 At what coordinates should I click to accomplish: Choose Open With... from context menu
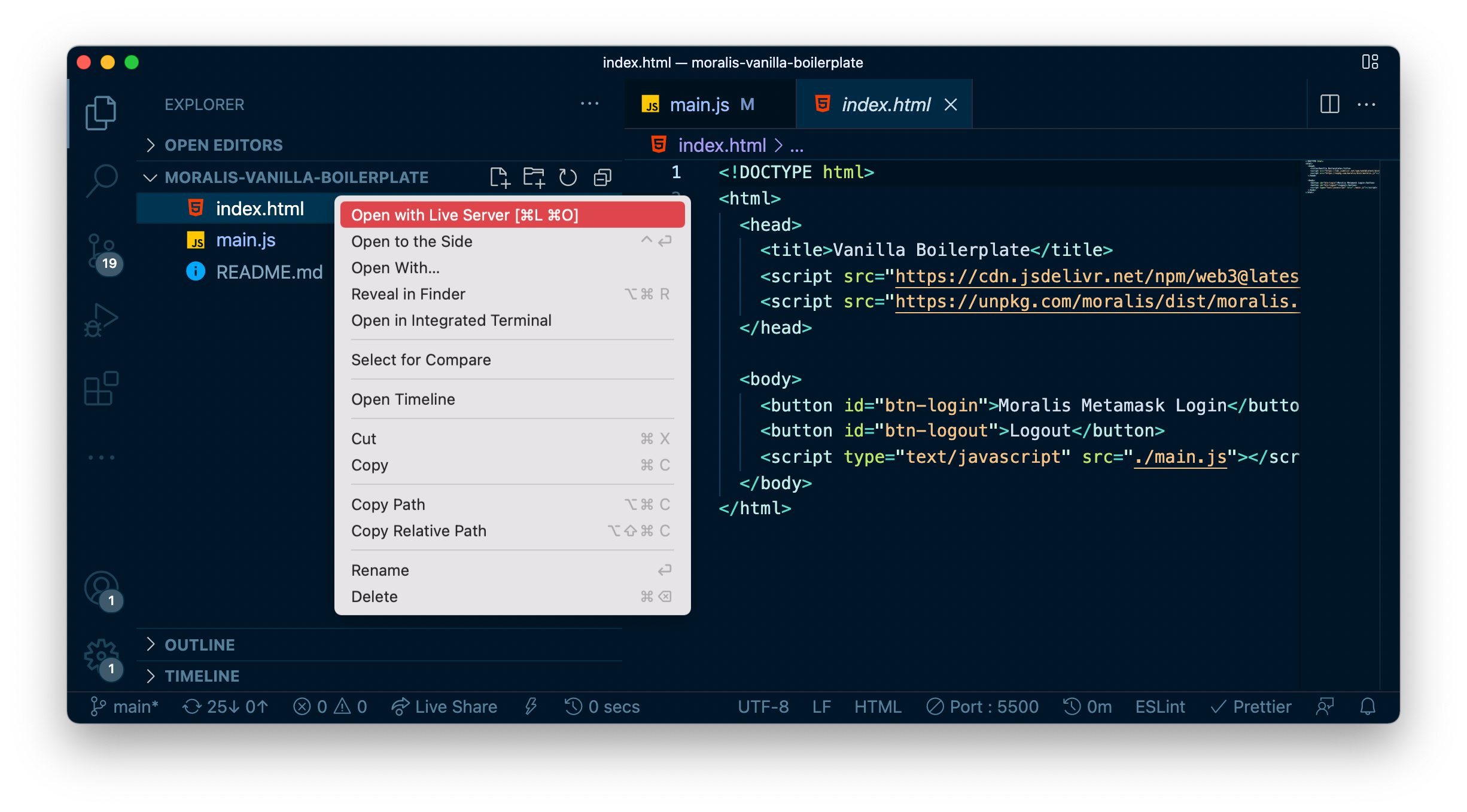pyautogui.click(x=512, y=267)
